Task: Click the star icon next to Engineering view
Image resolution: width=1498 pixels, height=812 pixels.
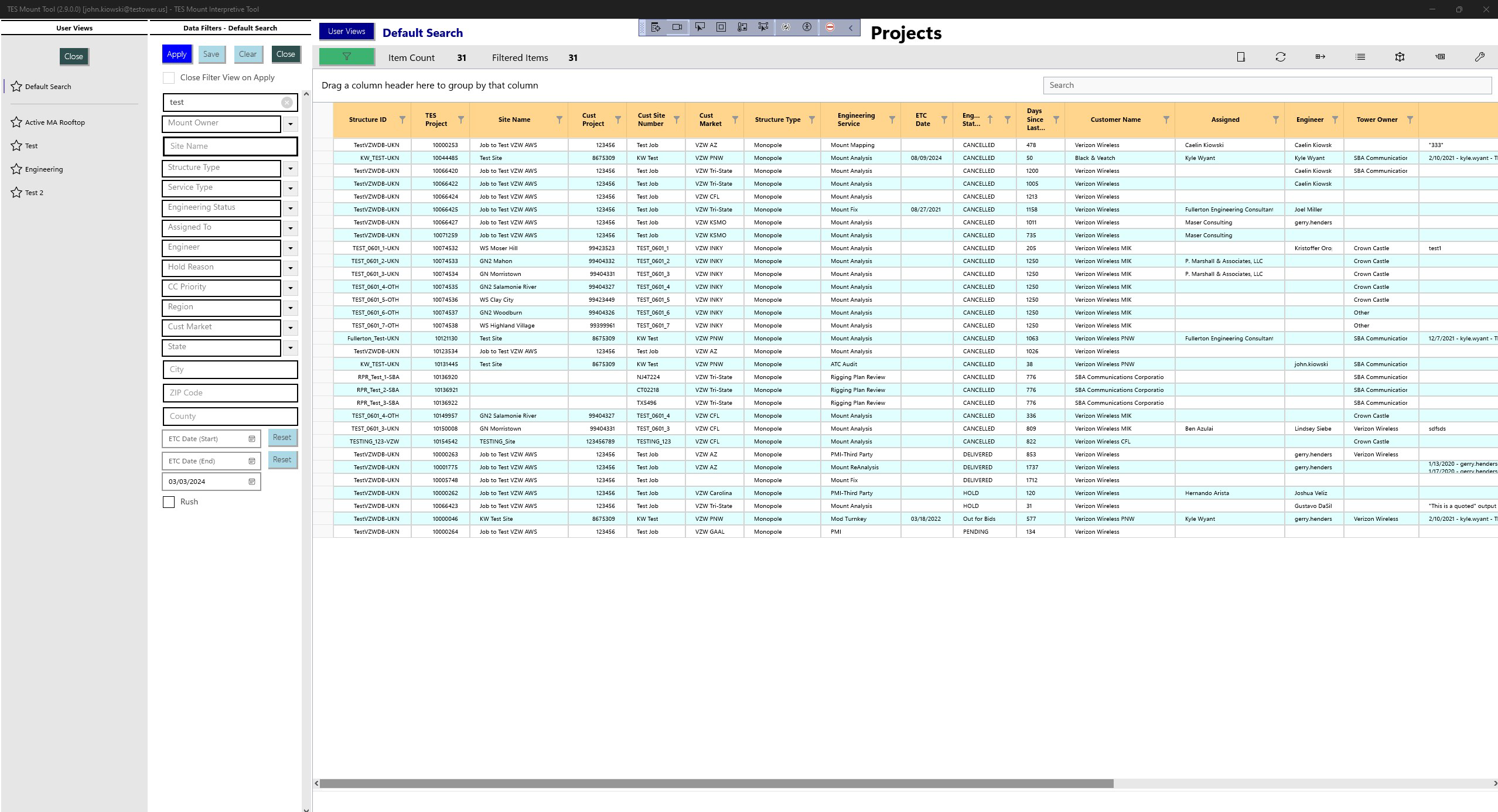Action: tap(16, 169)
